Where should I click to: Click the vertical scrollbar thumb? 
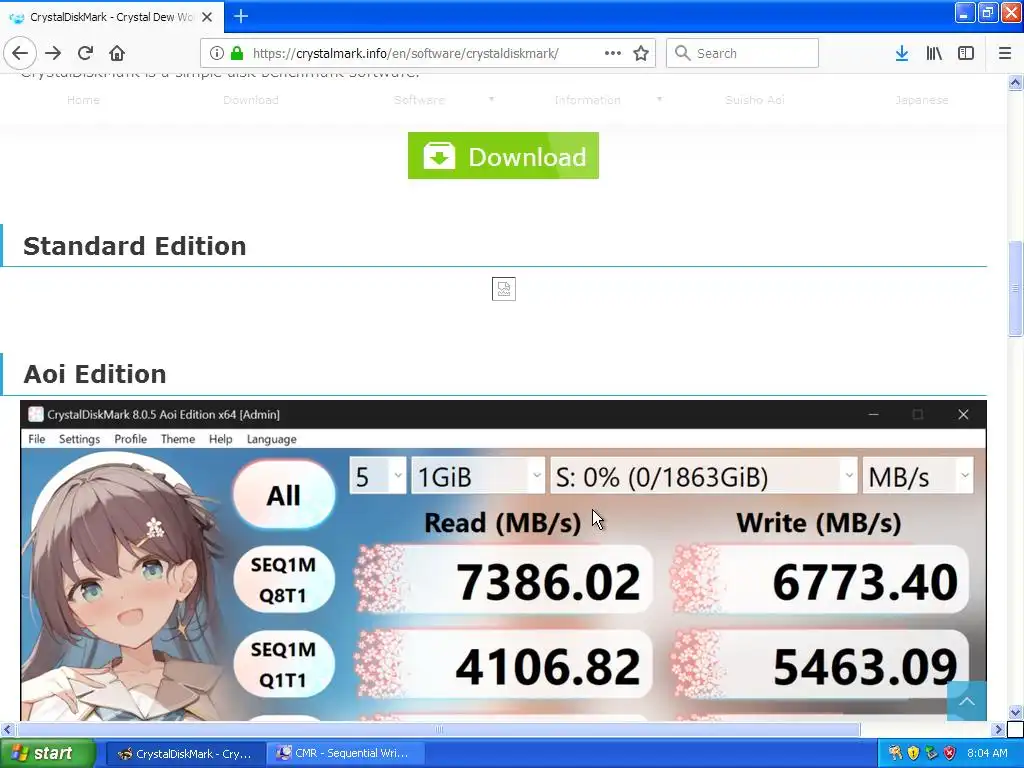[1015, 289]
